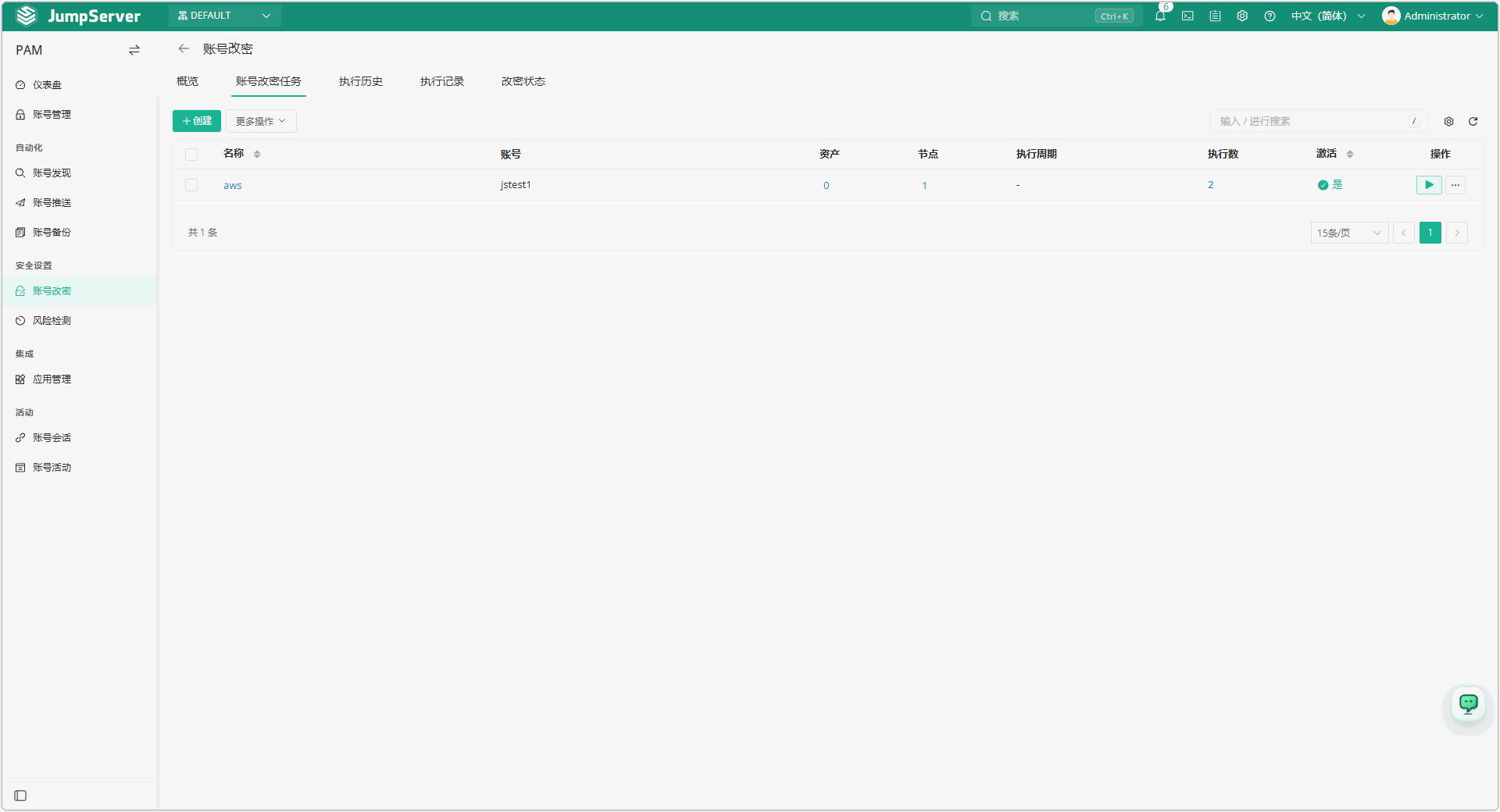Sort by the 名称 column arrows
This screenshot has height=812, width=1500.
257,154
